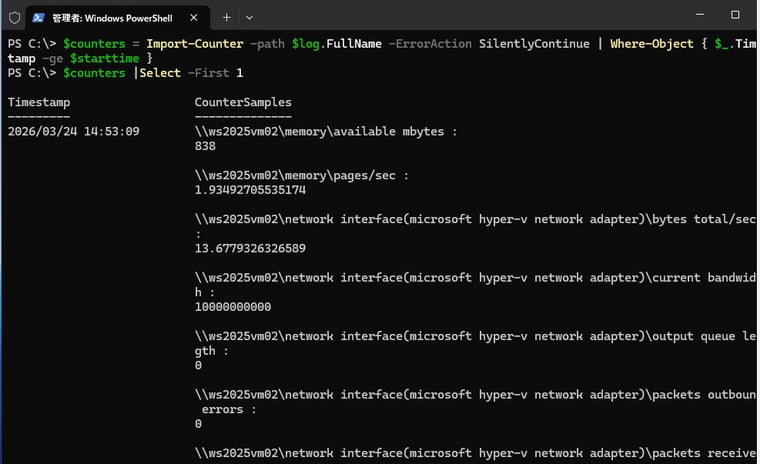Click Where-Object in the first command
Viewport: 760px width, 464px height.
pyautogui.click(x=652, y=44)
